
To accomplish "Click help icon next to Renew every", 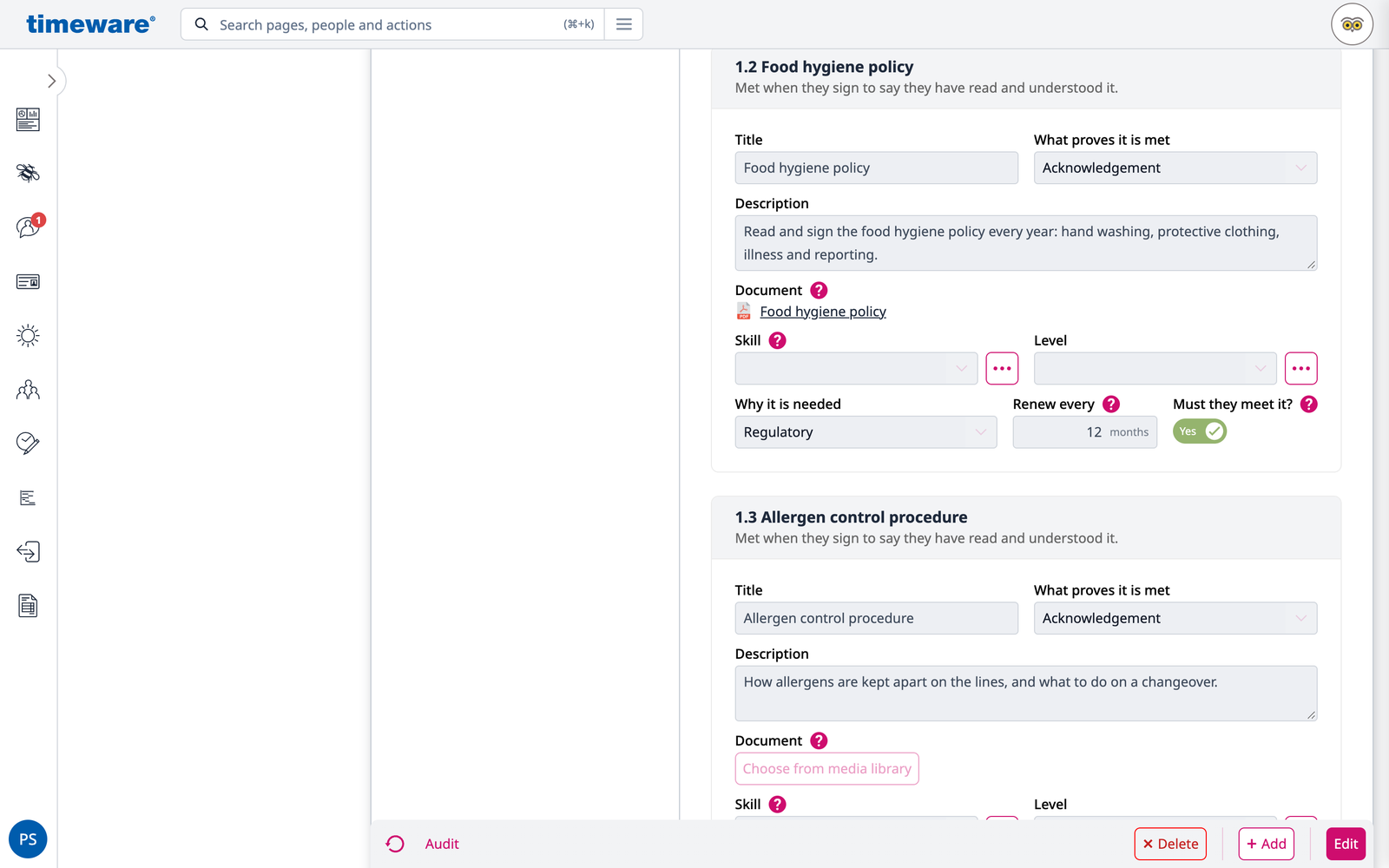I will point(1111,404).
